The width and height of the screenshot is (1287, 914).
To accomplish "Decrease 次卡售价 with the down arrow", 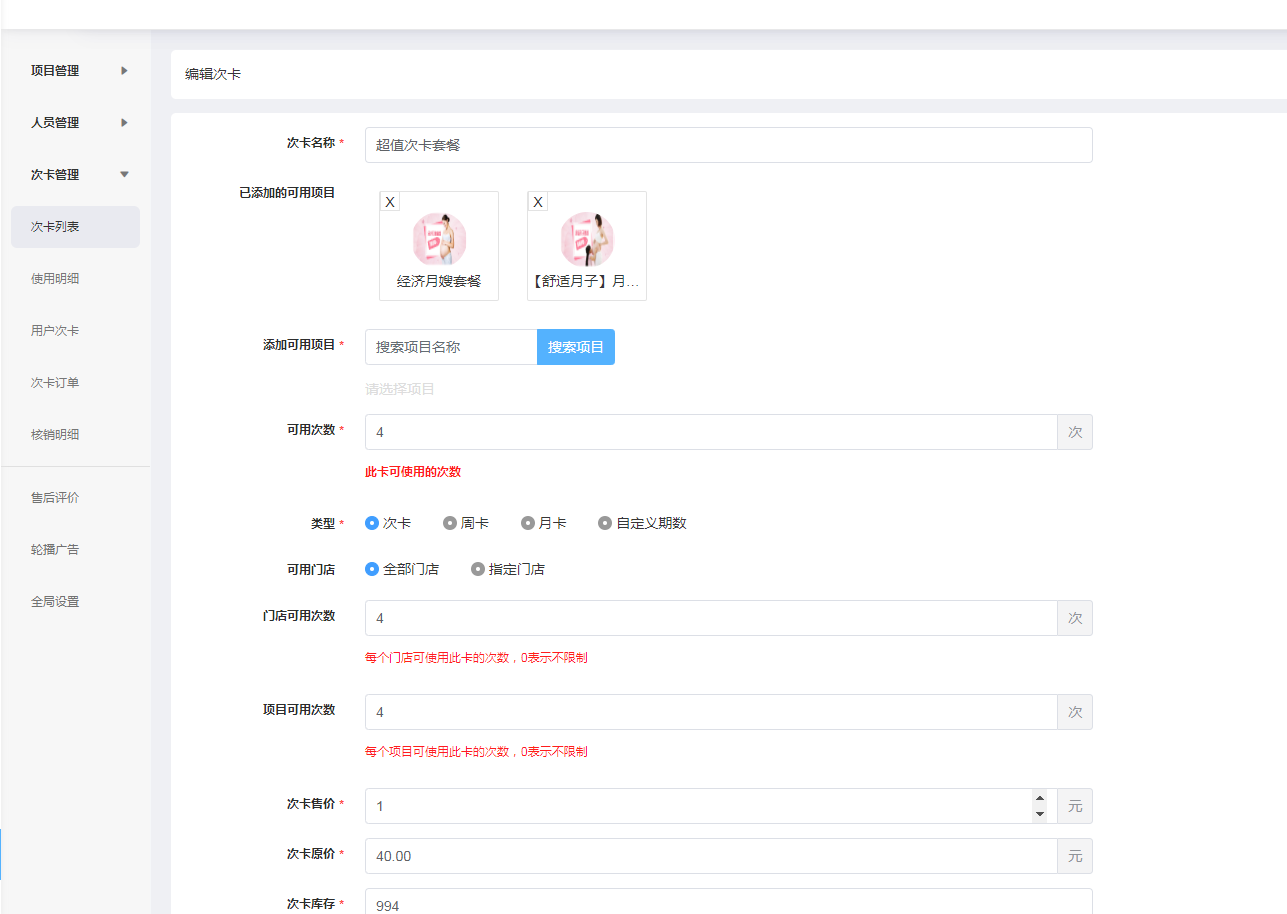I will coord(1040,814).
